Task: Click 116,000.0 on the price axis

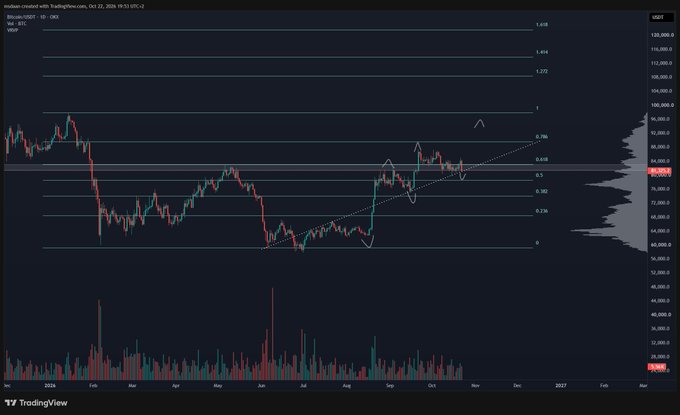Action: 661,49
